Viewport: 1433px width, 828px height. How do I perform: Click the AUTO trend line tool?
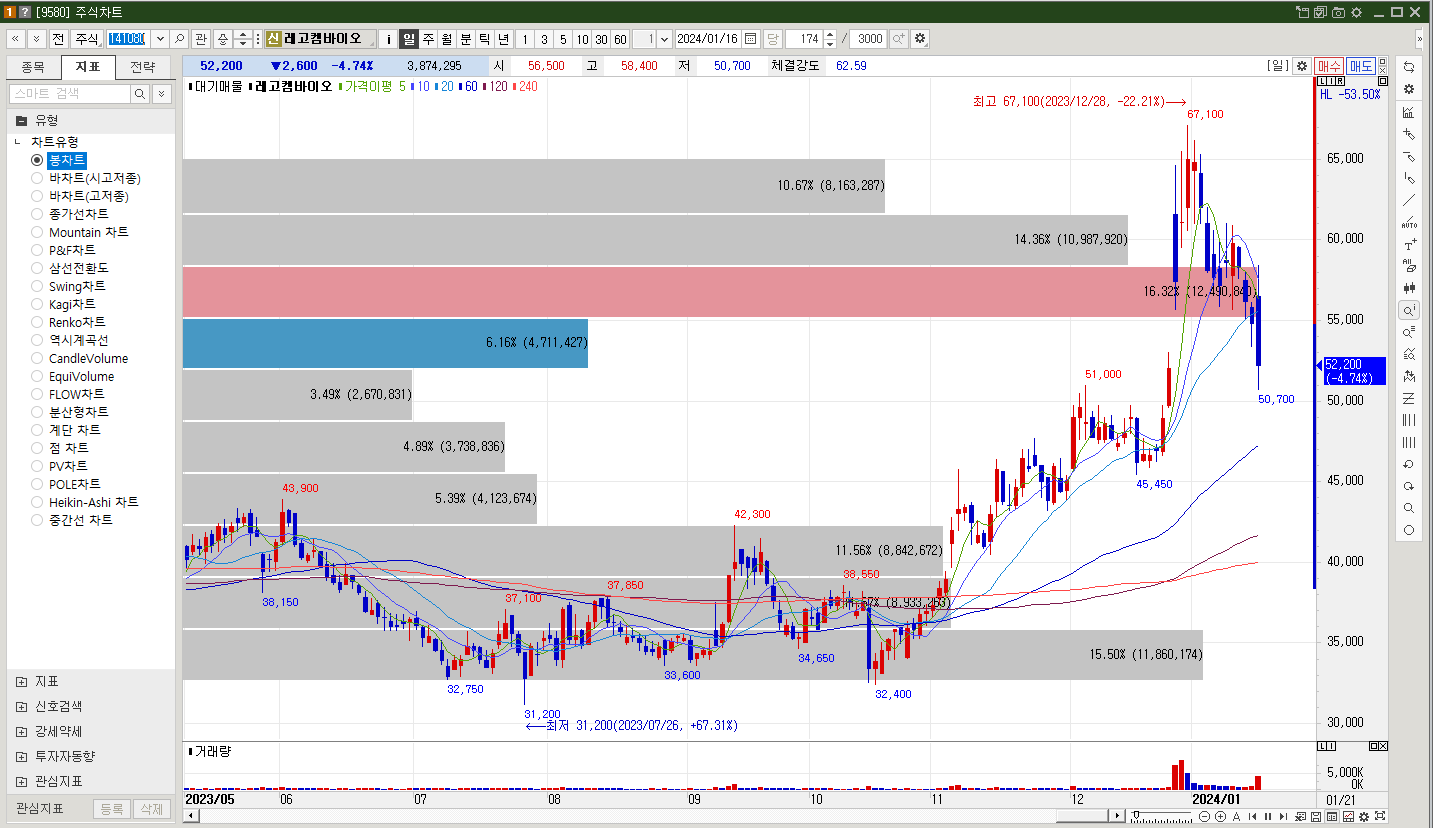(x=1409, y=222)
